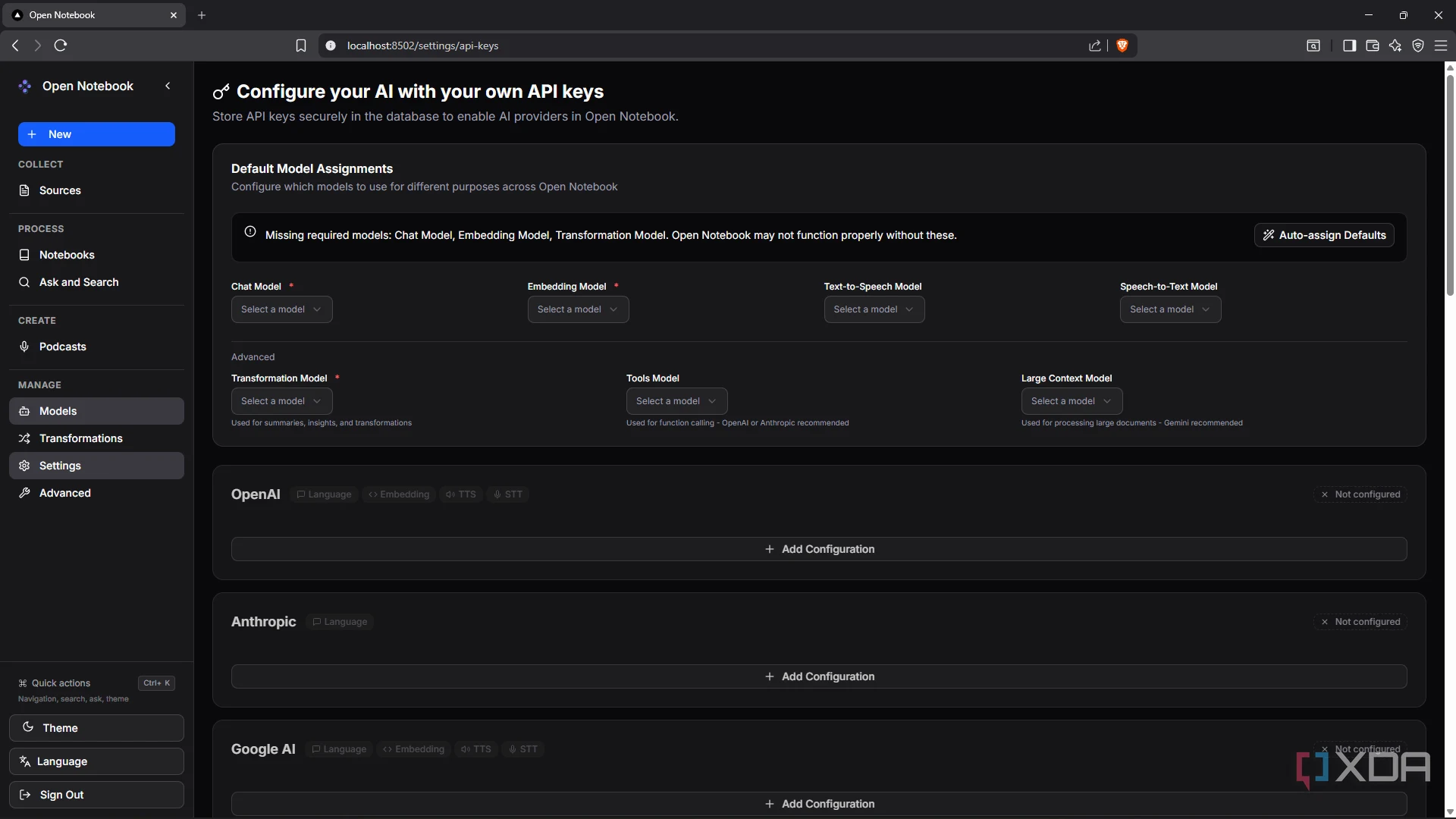Screen dimensions: 1456x819
Task: Add Configuration for Google AI
Action: tap(819, 804)
